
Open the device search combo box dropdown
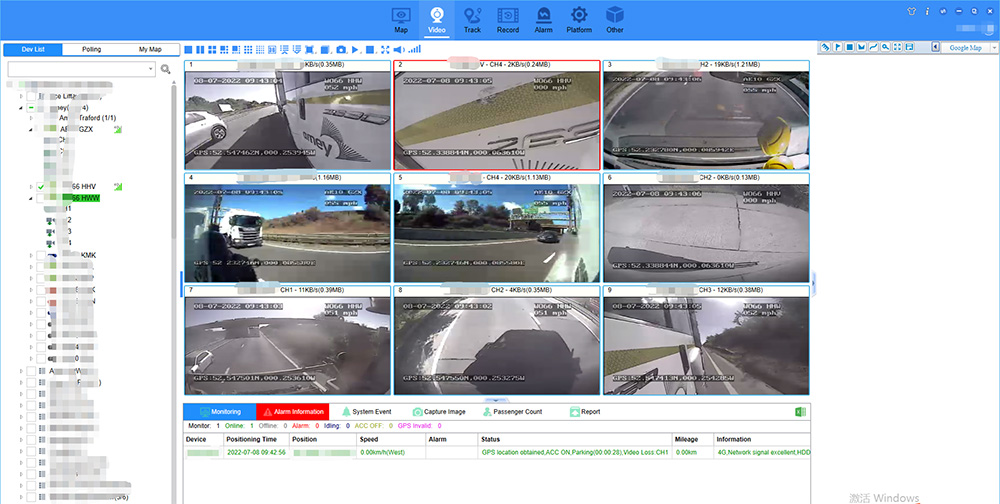(x=151, y=69)
